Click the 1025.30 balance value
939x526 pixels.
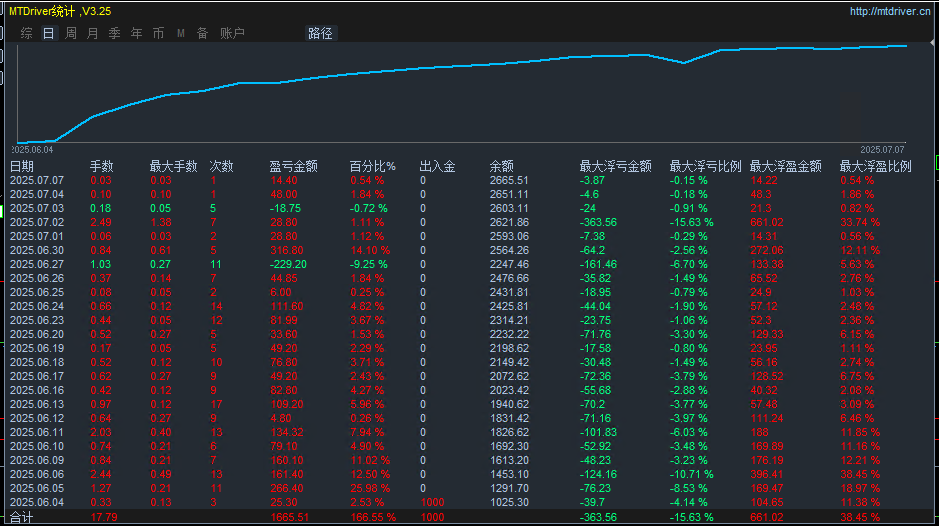(x=509, y=502)
